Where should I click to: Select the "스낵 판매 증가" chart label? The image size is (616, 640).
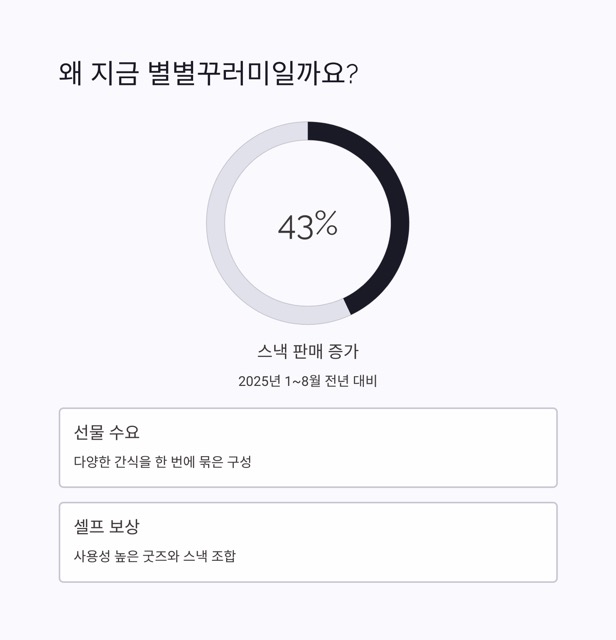click(x=307, y=351)
